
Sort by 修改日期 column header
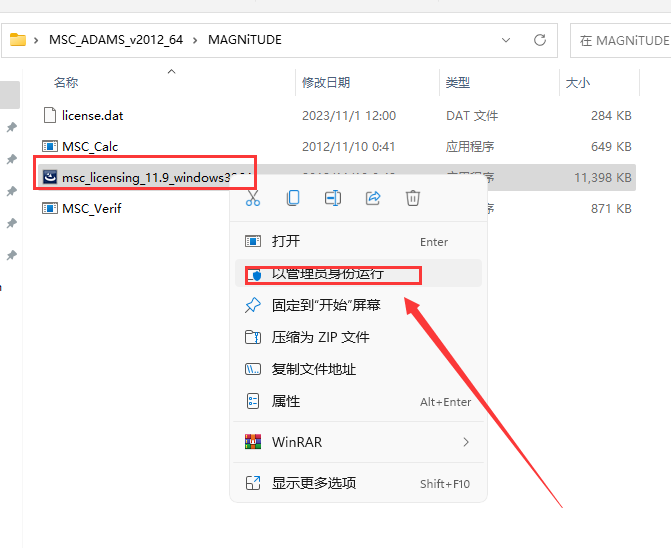coord(326,82)
